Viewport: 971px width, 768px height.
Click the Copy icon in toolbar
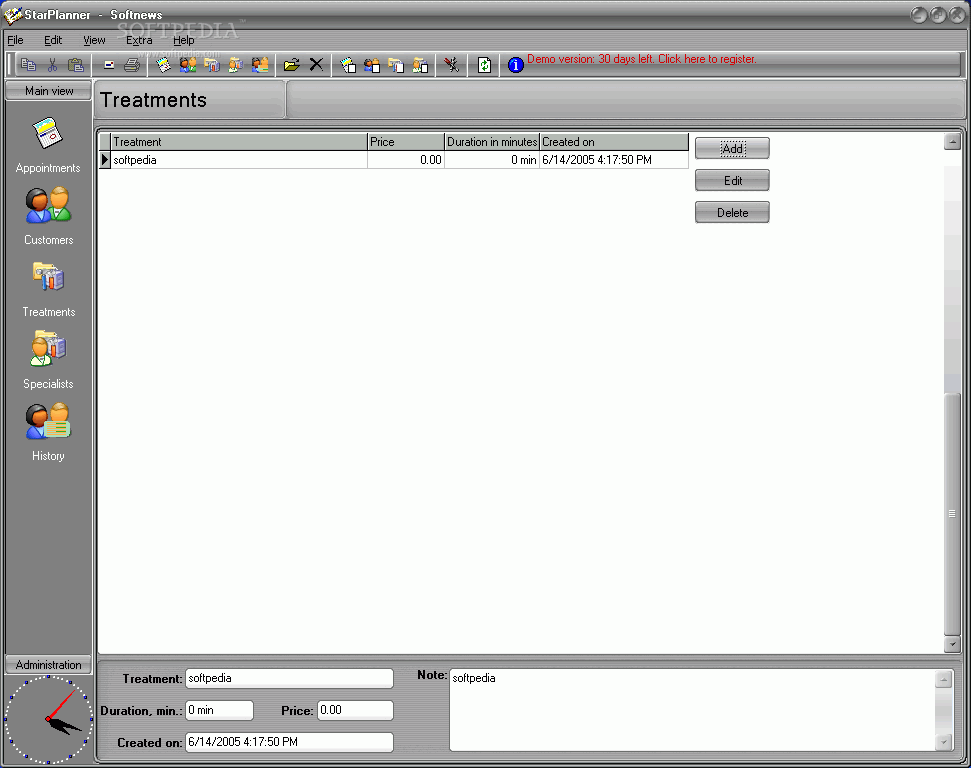28,64
